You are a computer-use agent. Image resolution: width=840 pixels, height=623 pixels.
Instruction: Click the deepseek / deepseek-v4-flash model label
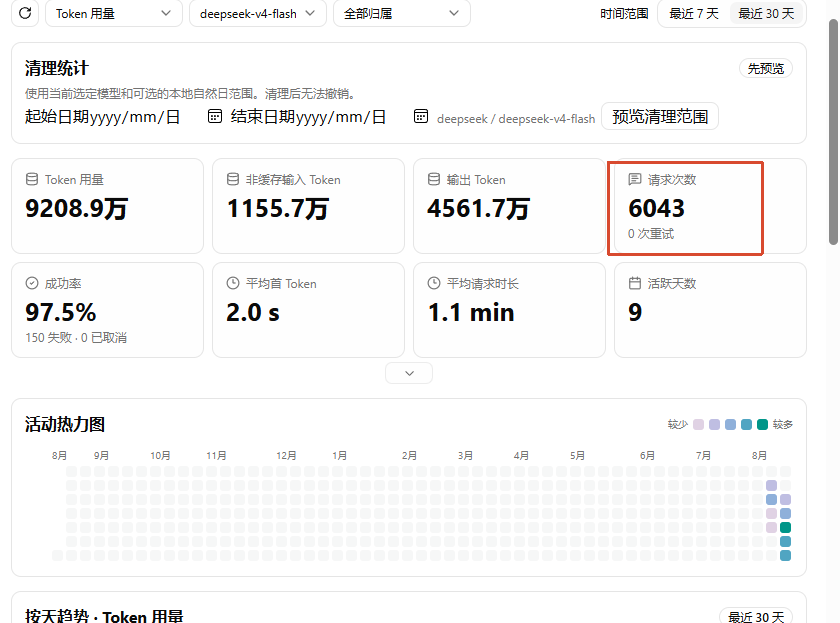click(x=516, y=119)
